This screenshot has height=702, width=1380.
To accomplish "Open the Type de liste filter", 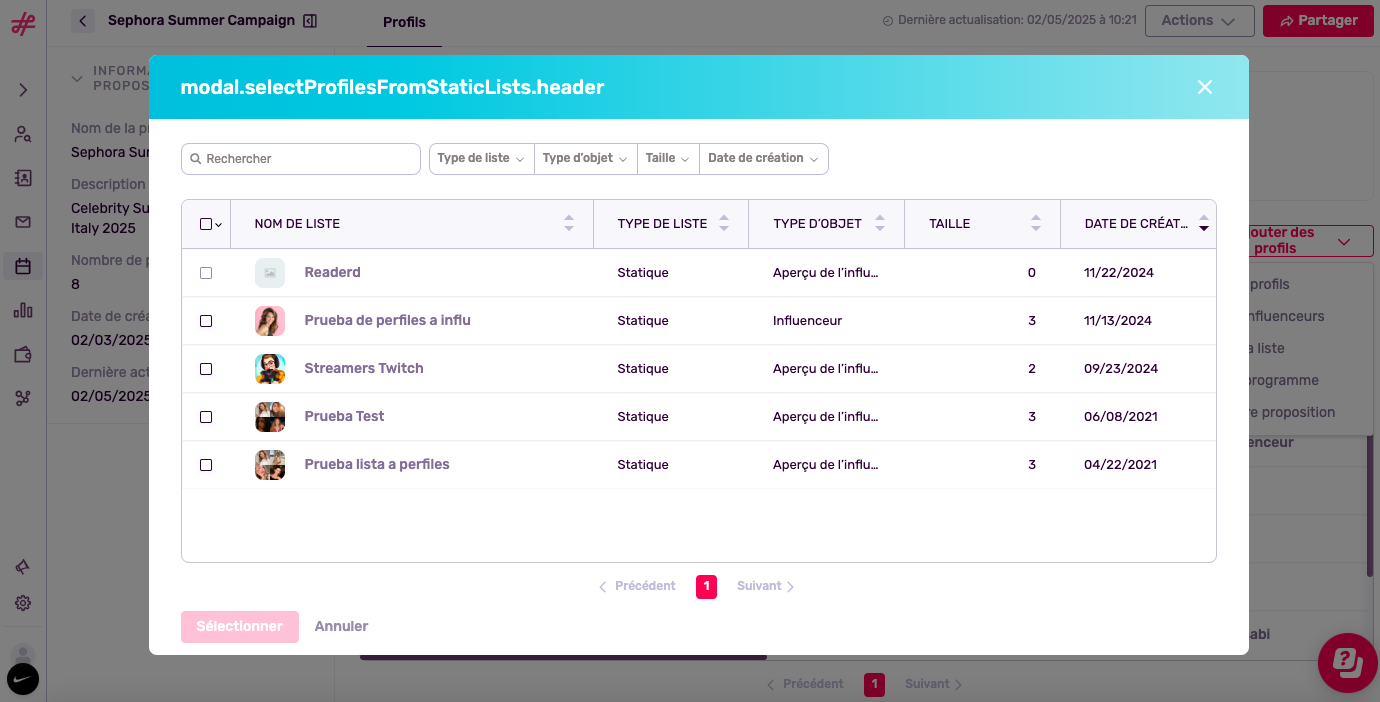I will pos(482,159).
